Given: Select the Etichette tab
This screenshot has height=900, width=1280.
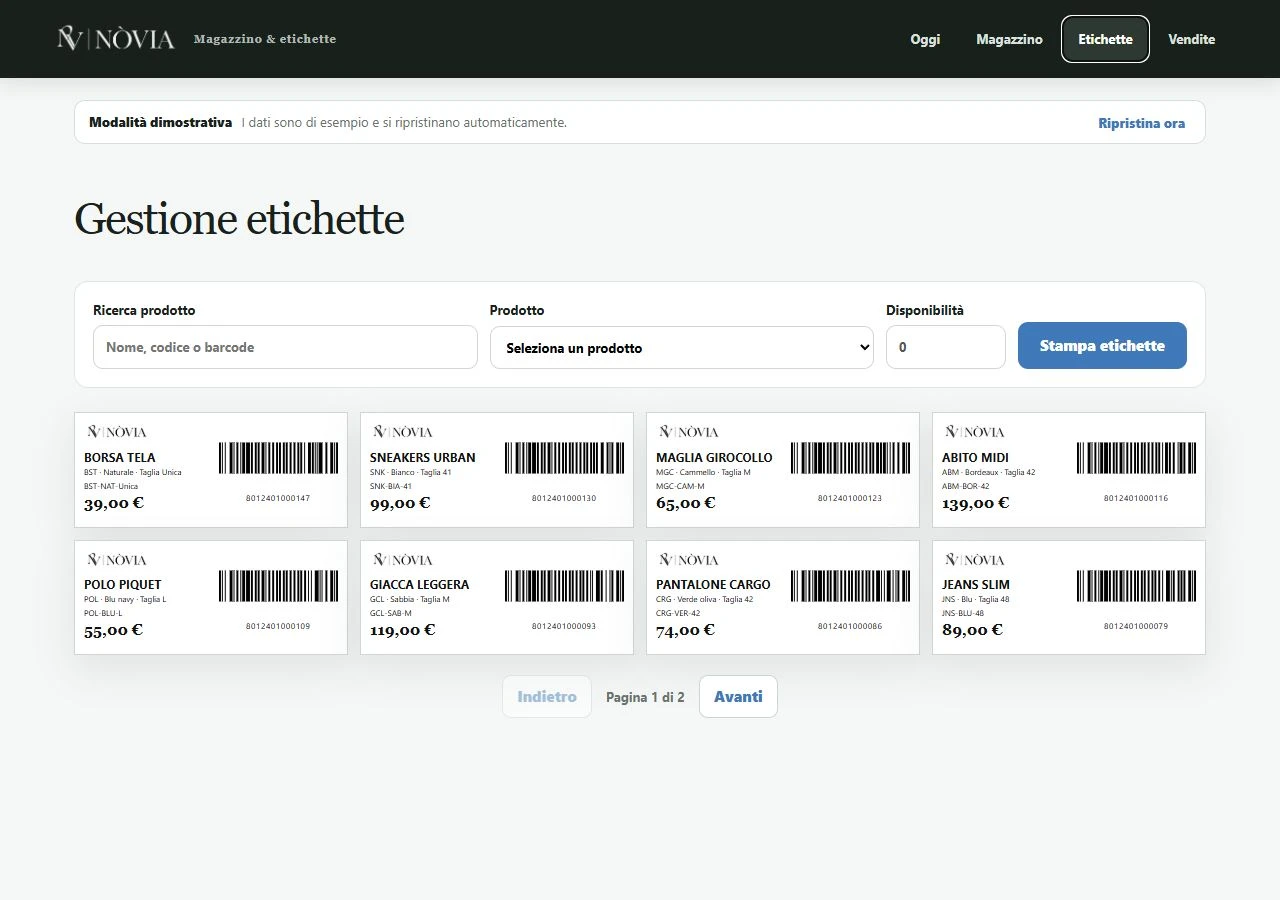Looking at the screenshot, I should pos(1105,39).
